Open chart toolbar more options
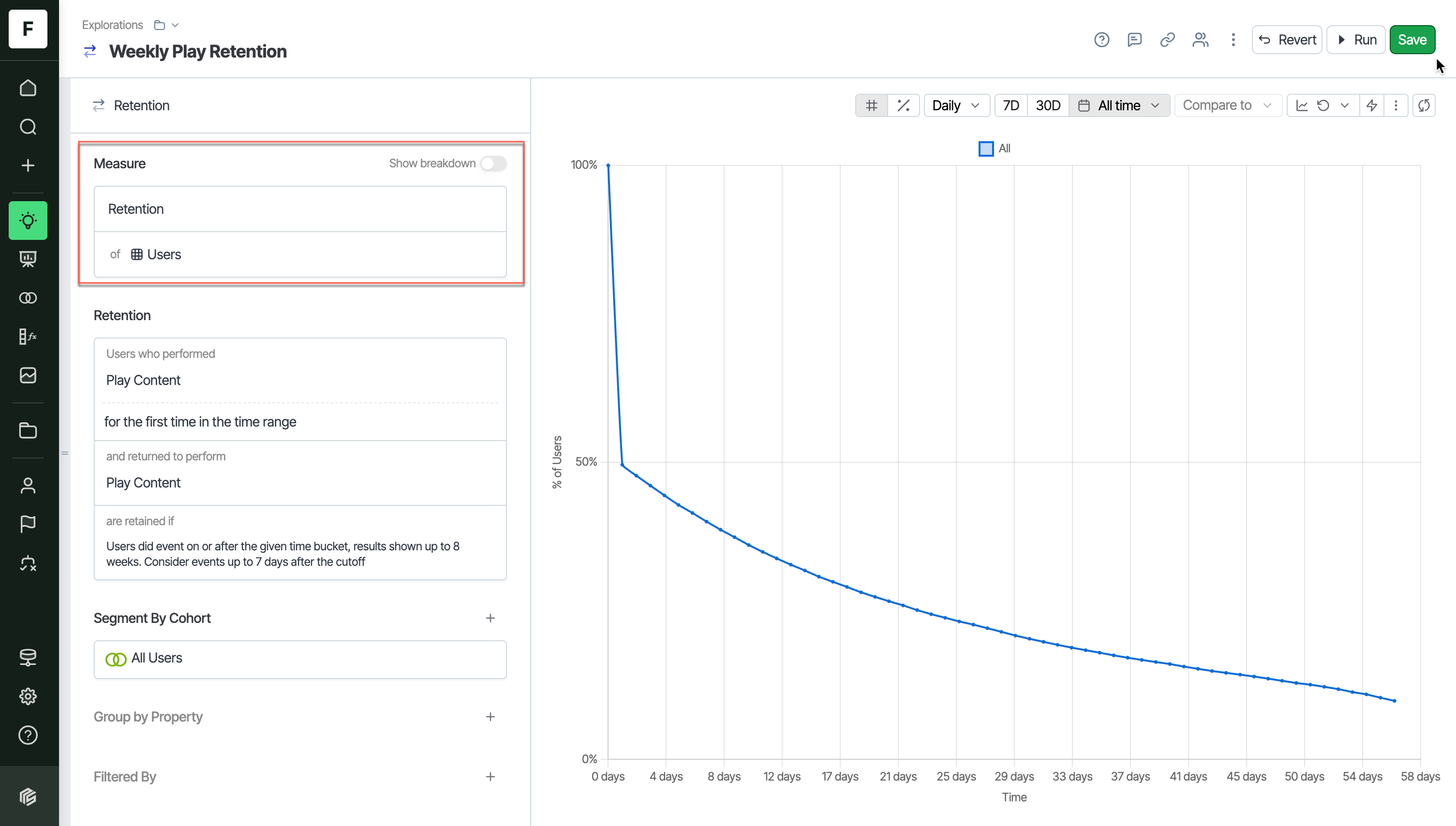 (1396, 105)
